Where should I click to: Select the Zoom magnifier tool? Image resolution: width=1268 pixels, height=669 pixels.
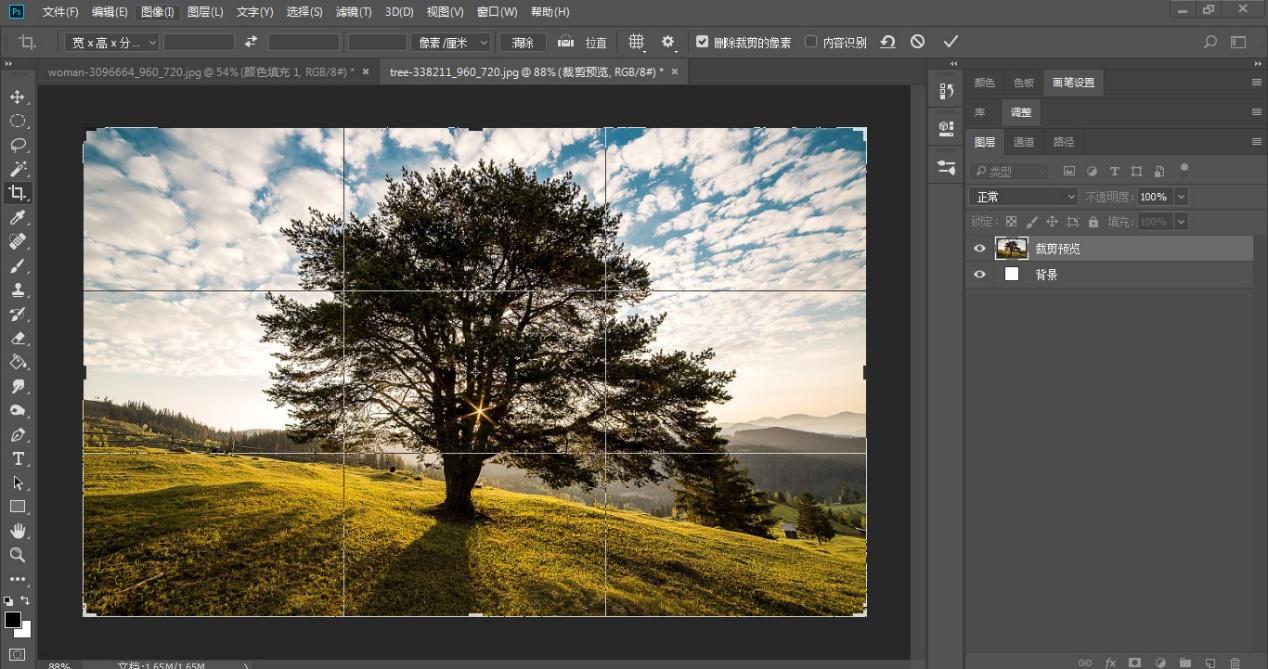pyautogui.click(x=18, y=555)
